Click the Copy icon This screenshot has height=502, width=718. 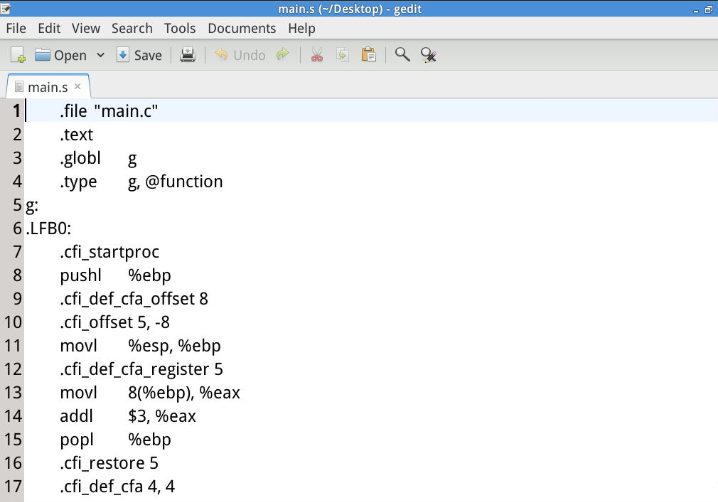pyautogui.click(x=342, y=55)
